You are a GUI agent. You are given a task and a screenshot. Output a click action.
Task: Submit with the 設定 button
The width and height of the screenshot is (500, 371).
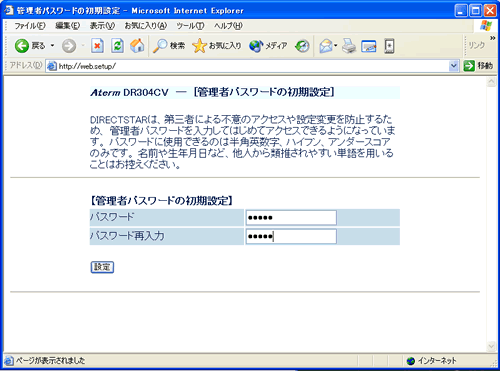pos(102,267)
